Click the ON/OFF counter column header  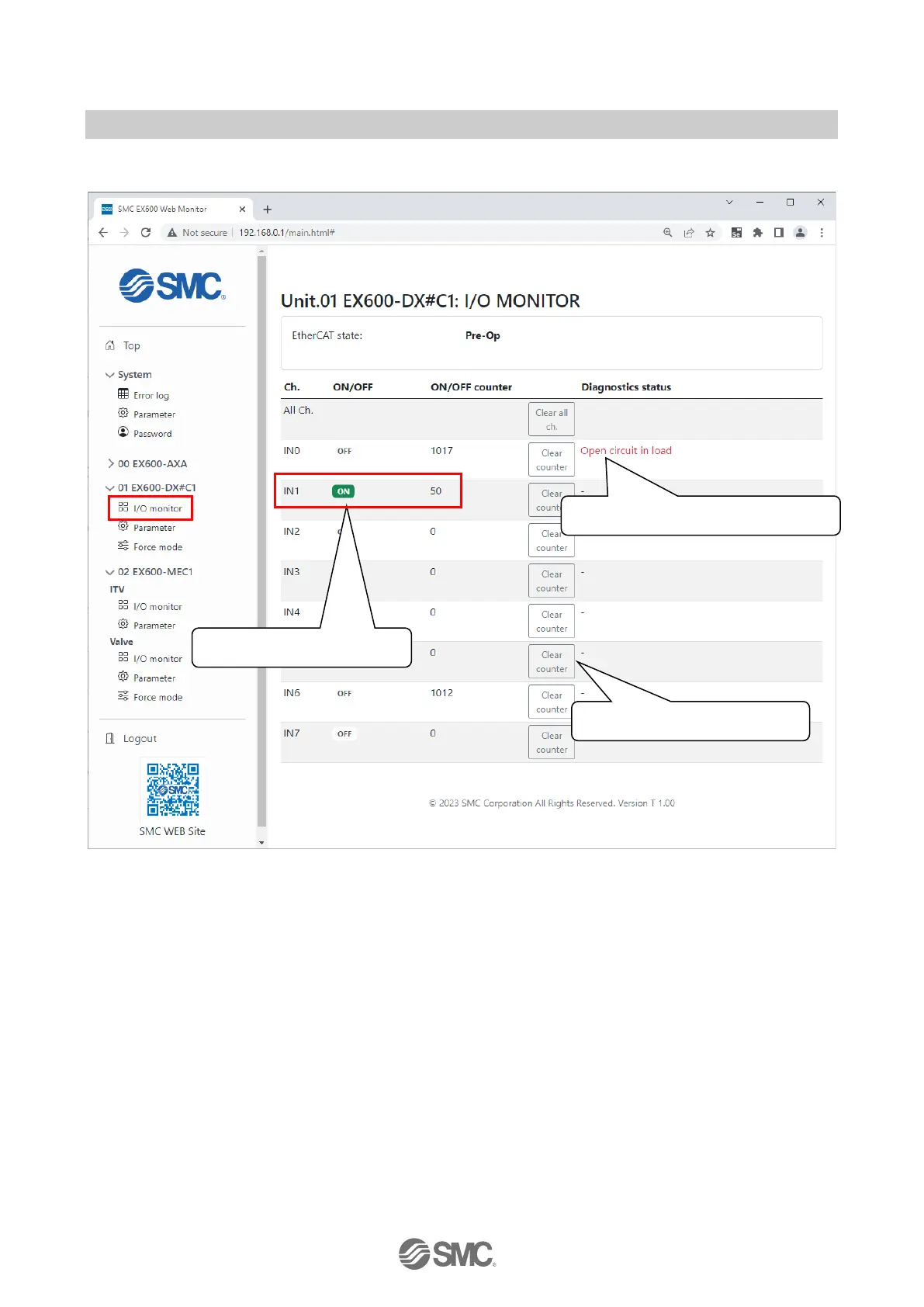[x=472, y=387]
